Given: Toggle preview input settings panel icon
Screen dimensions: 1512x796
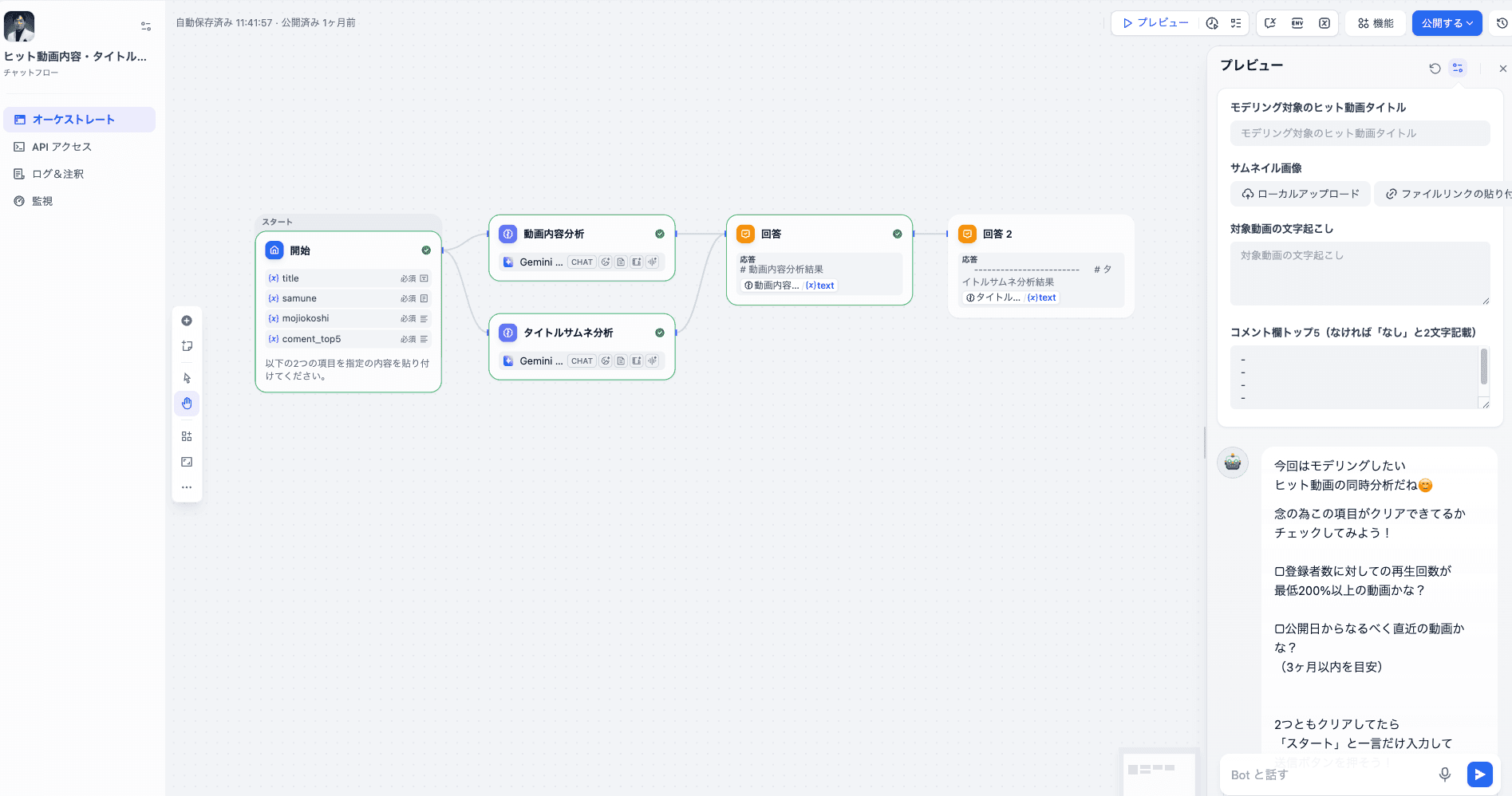Looking at the screenshot, I should (x=1458, y=69).
